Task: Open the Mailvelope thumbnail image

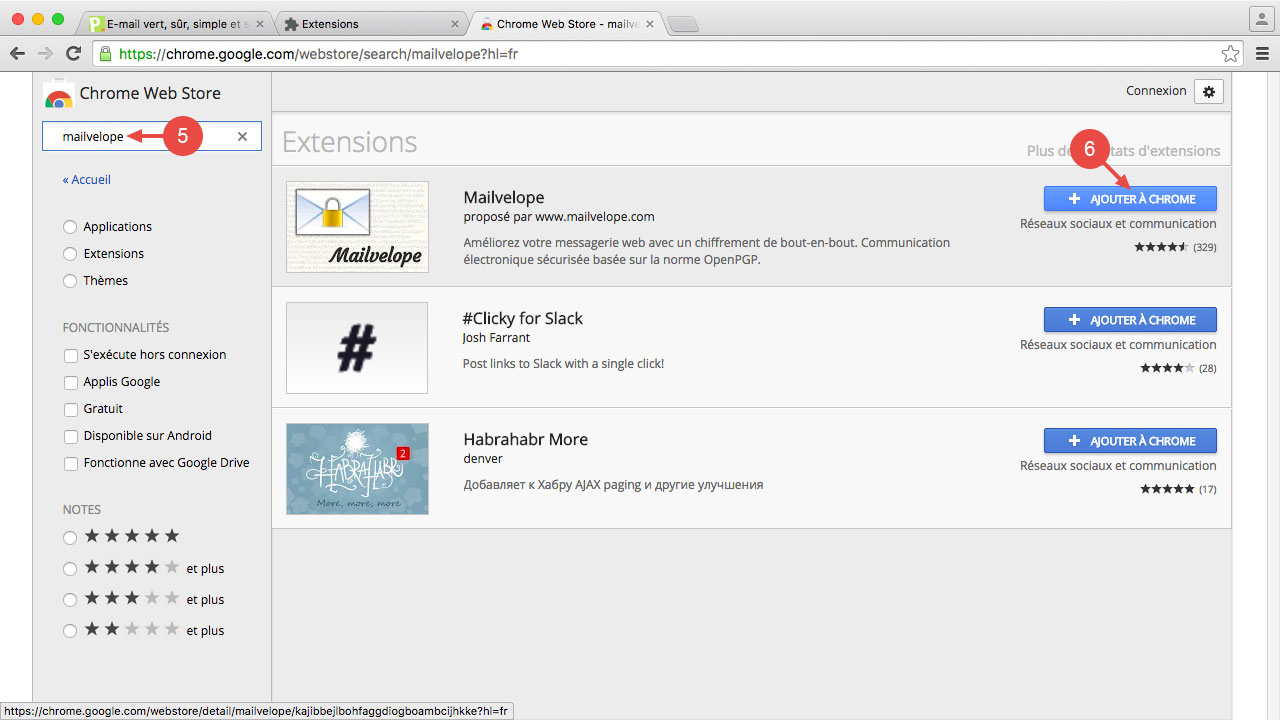Action: click(357, 227)
